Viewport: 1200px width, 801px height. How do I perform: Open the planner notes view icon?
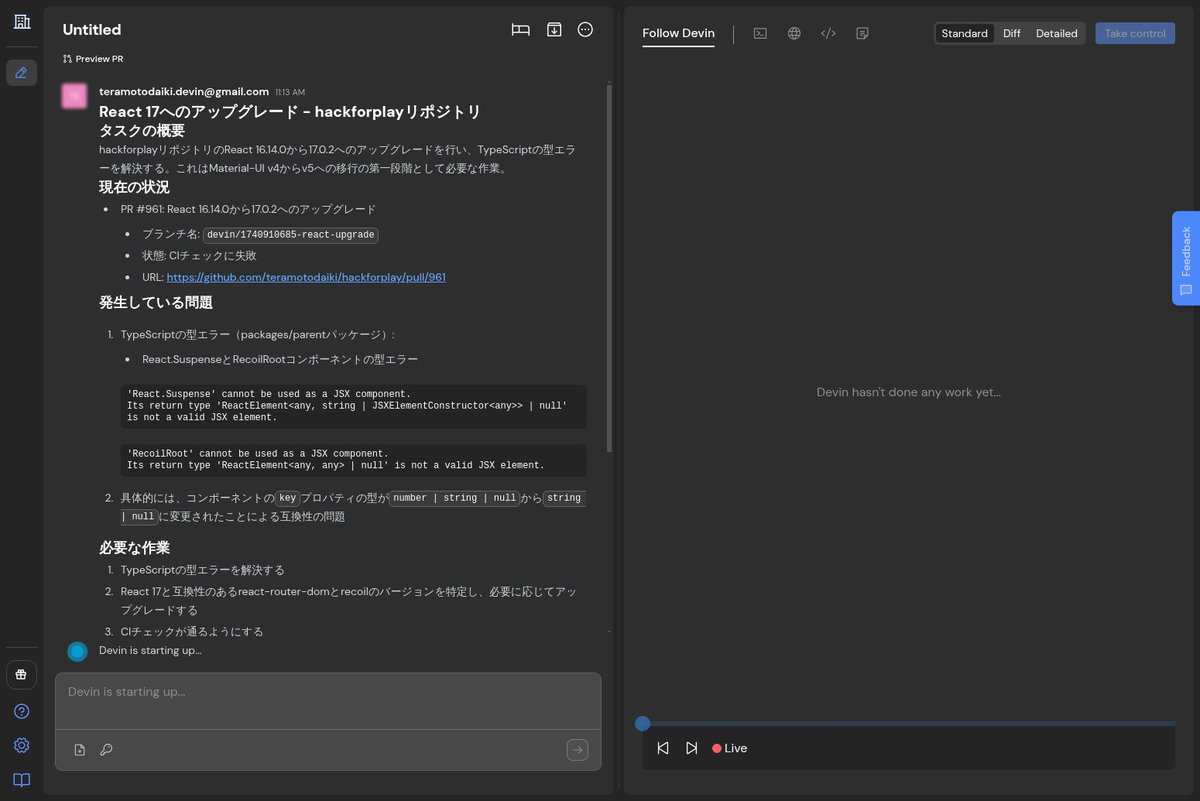pyautogui.click(x=862, y=33)
